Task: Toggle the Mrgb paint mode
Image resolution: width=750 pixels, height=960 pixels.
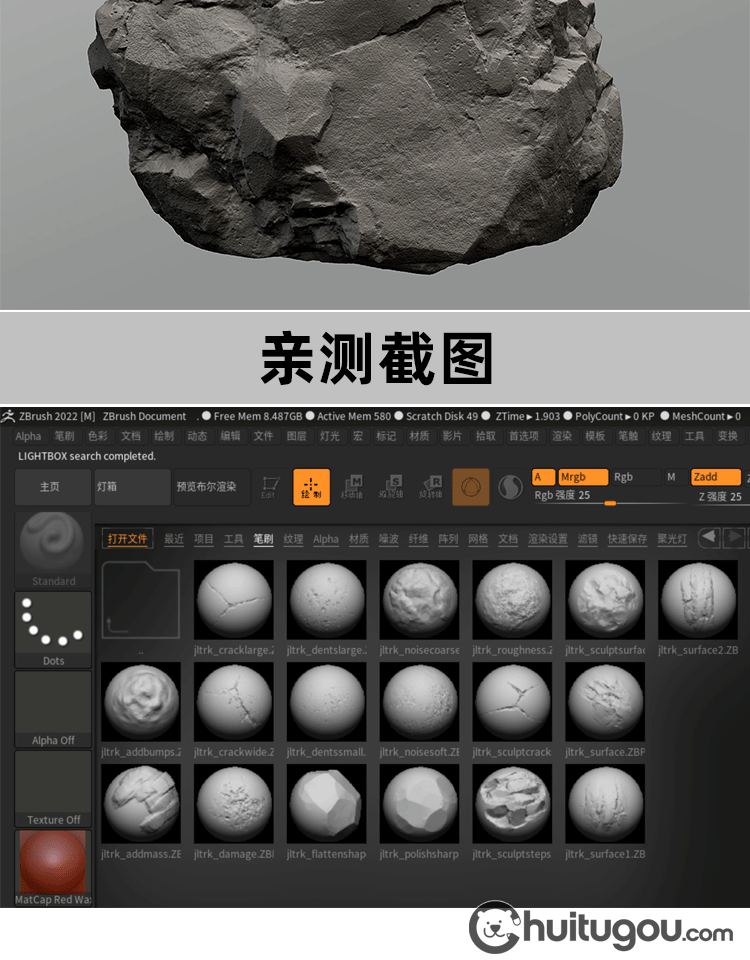Action: tap(582, 478)
